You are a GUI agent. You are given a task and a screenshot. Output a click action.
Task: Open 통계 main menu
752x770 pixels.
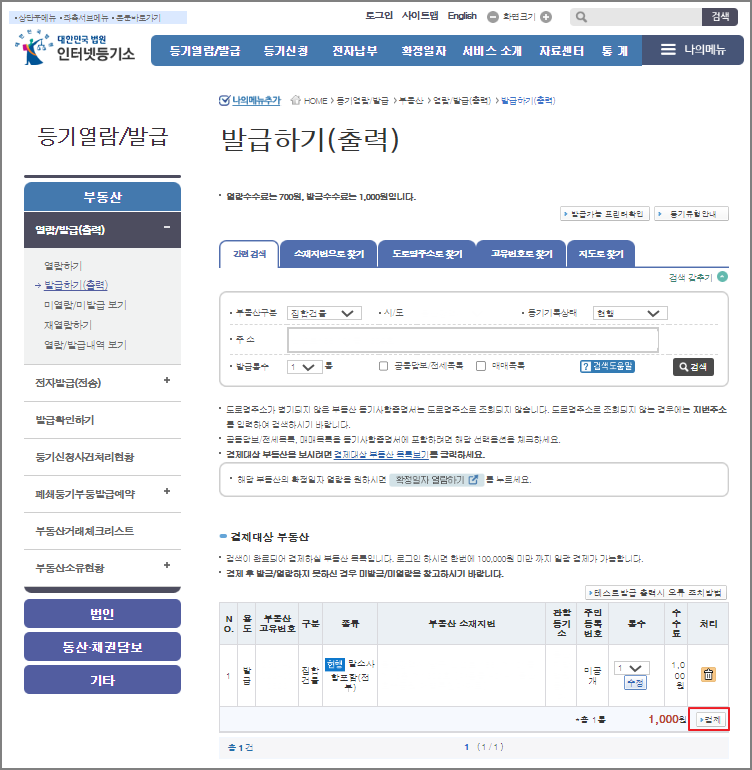[615, 51]
